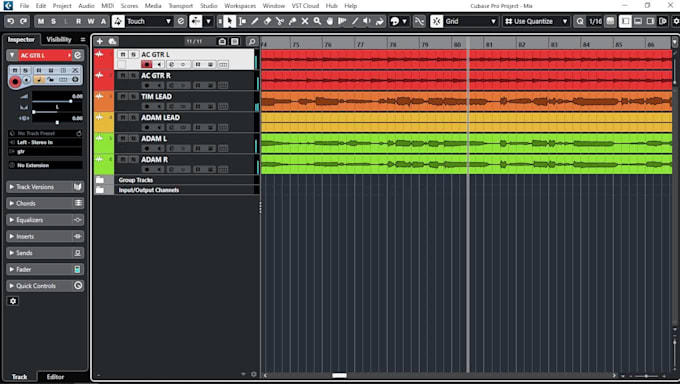Click the Use Track Presets cloud icon

[x=112, y=41]
